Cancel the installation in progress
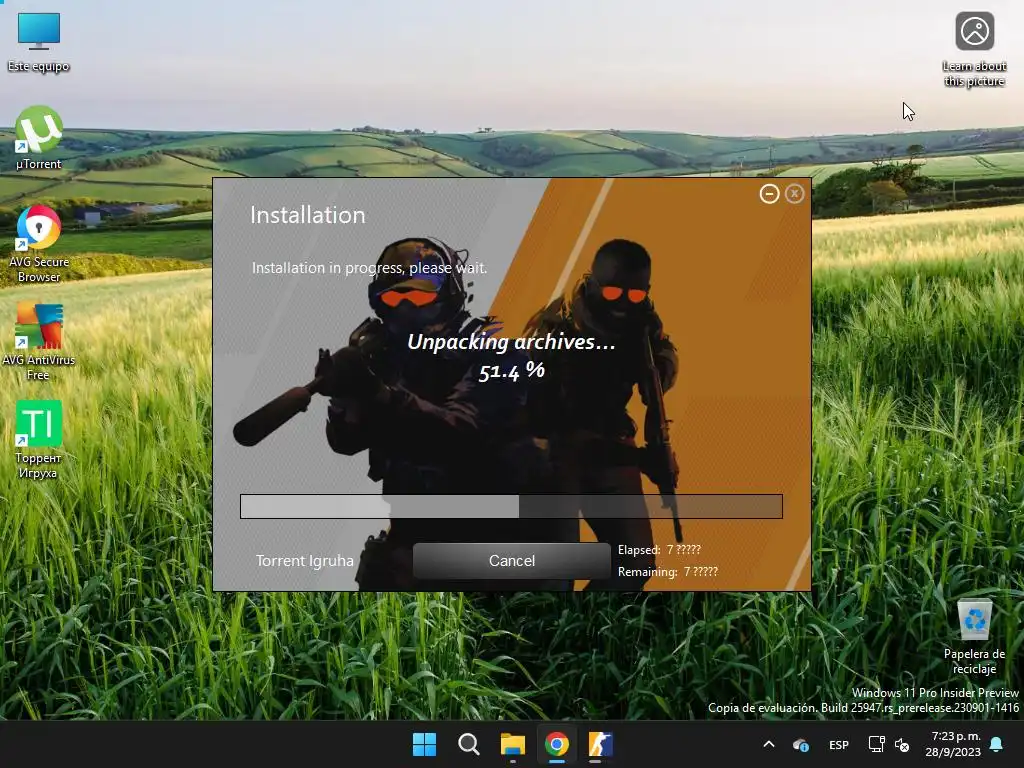The height and width of the screenshot is (768, 1024). [511, 561]
